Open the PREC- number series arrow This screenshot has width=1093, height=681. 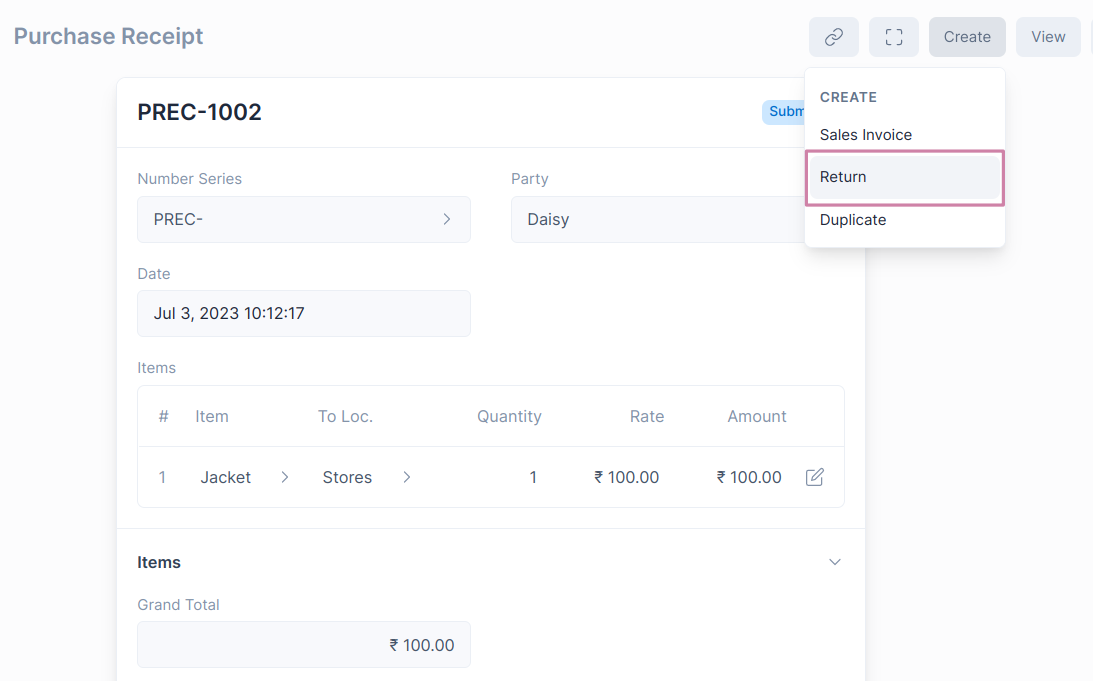point(446,219)
